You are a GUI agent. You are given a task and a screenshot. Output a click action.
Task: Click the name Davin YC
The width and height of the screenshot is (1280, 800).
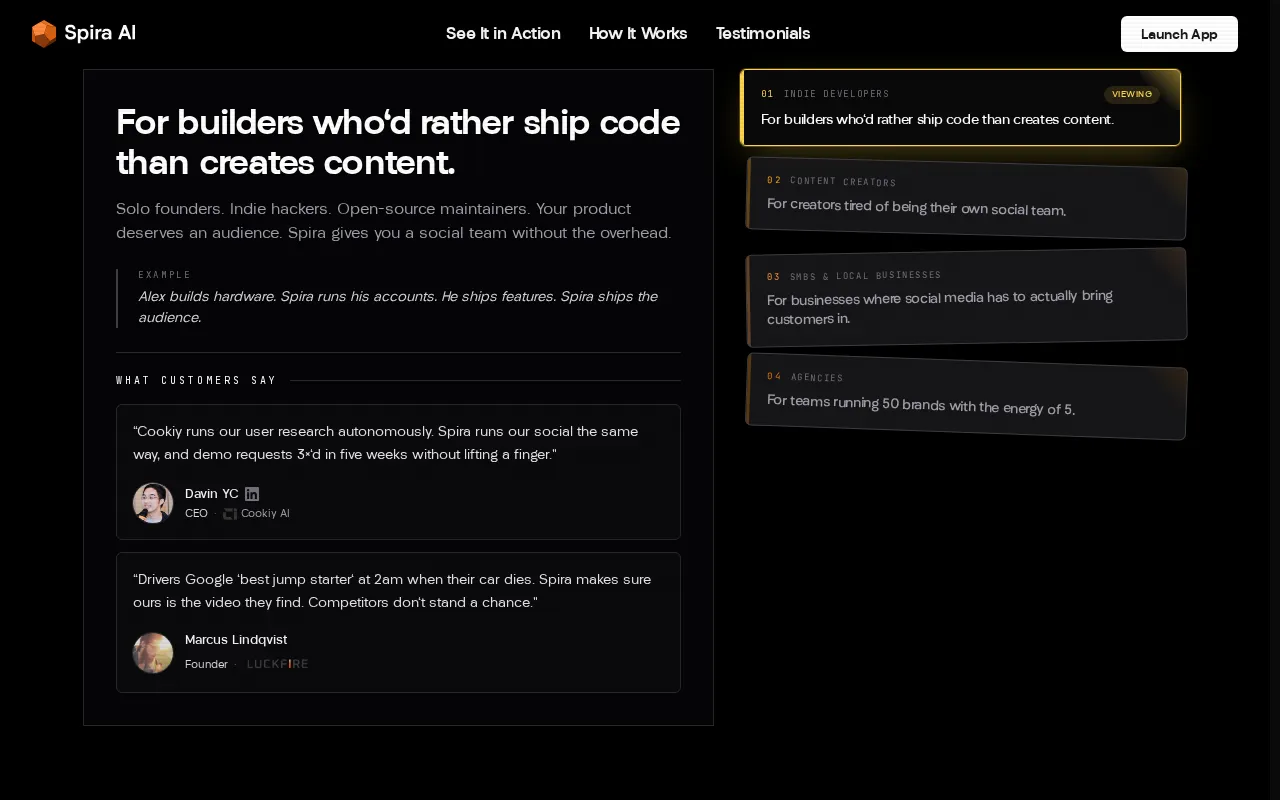[x=212, y=494]
